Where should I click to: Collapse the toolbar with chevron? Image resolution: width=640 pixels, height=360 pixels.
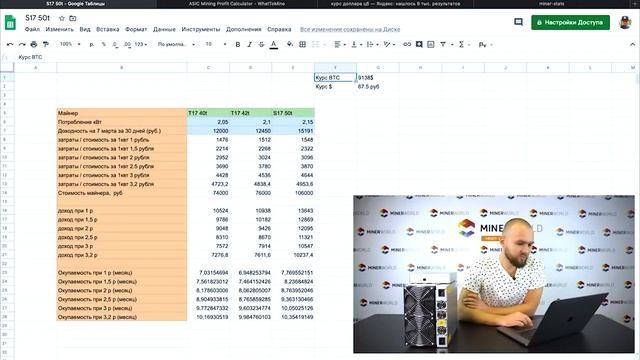click(632, 44)
